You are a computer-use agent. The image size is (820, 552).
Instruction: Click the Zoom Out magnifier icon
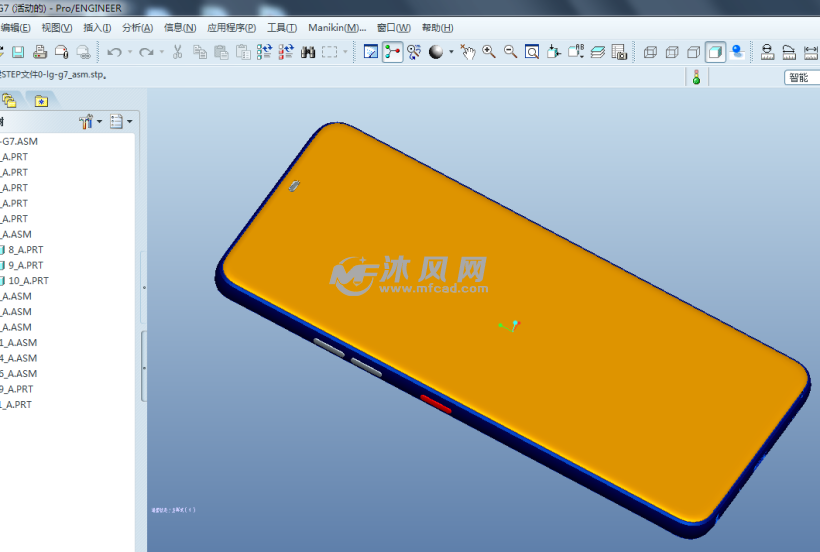[510, 52]
